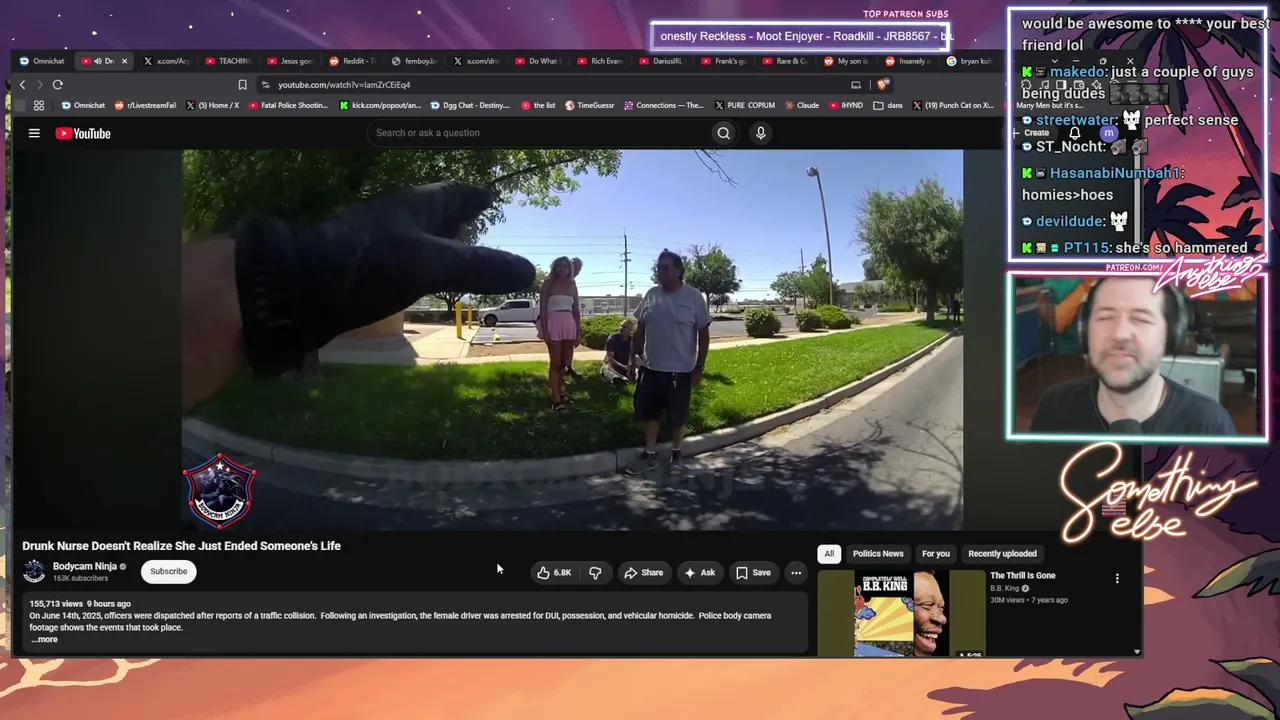Open the Ask AI button
Viewport: 1280px width, 720px height.
(699, 572)
